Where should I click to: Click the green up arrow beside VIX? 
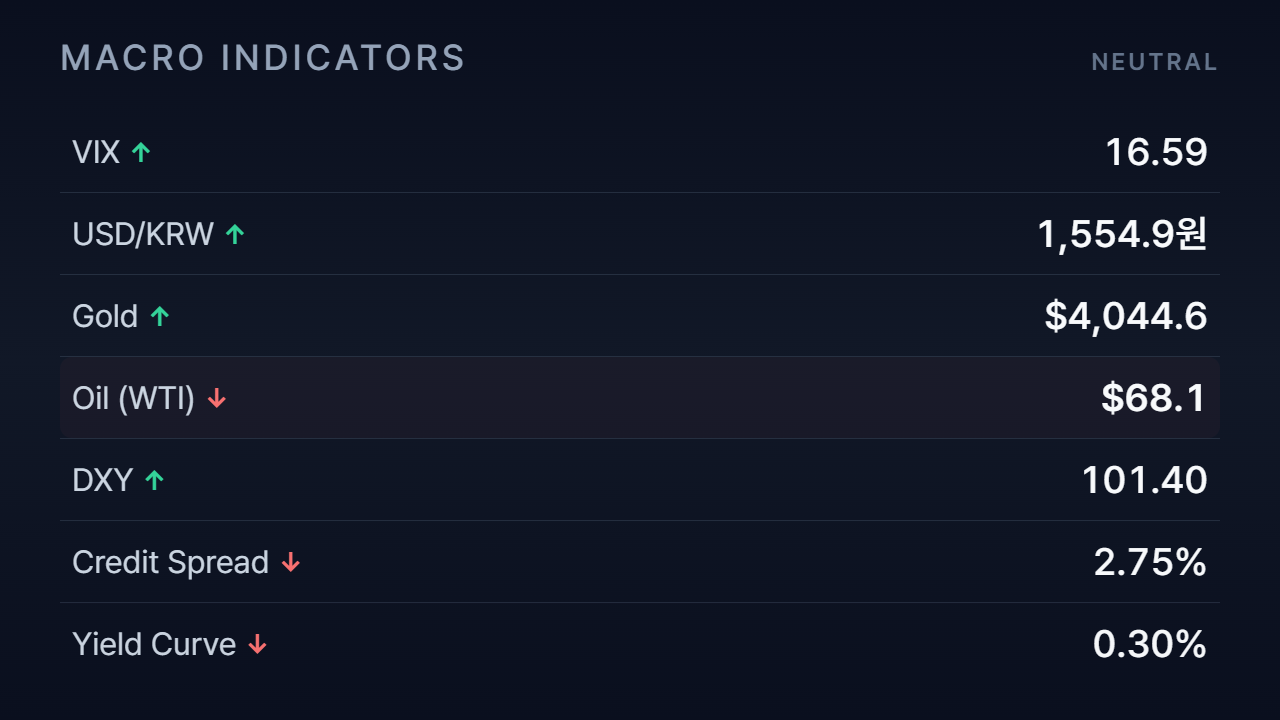click(141, 152)
